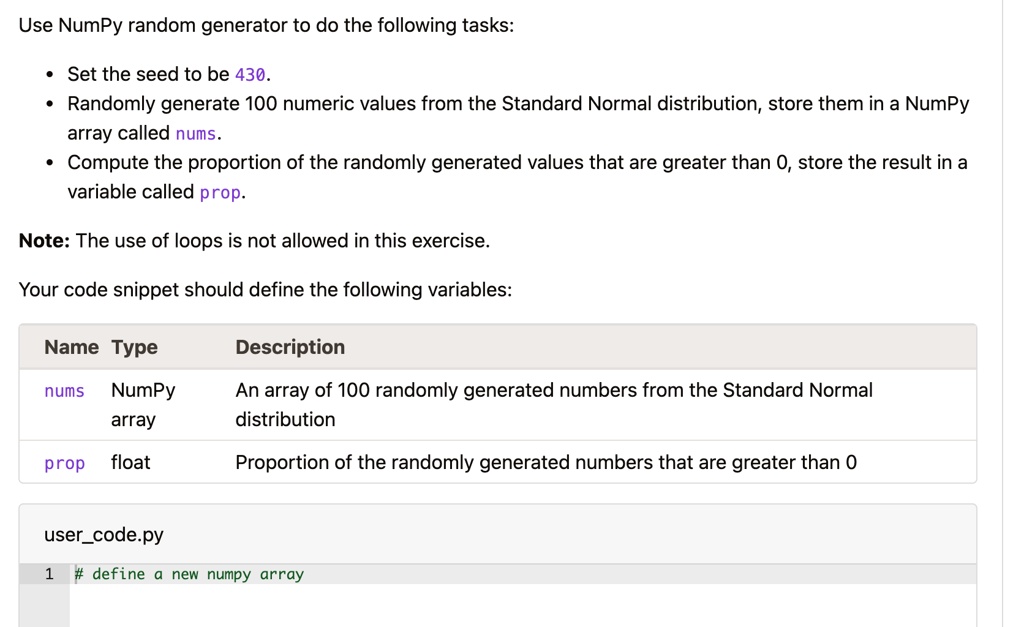Click the empty gutter below line number 1

44,605
